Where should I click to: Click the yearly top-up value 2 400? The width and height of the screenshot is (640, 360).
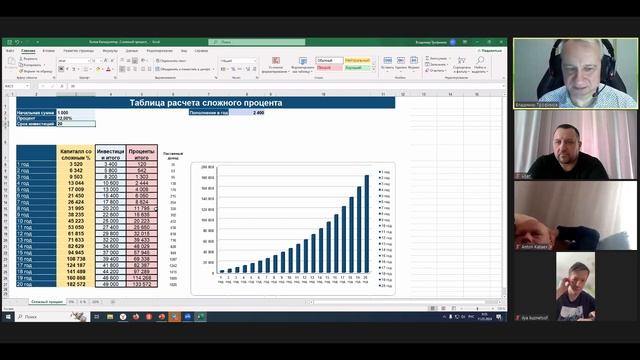point(247,113)
